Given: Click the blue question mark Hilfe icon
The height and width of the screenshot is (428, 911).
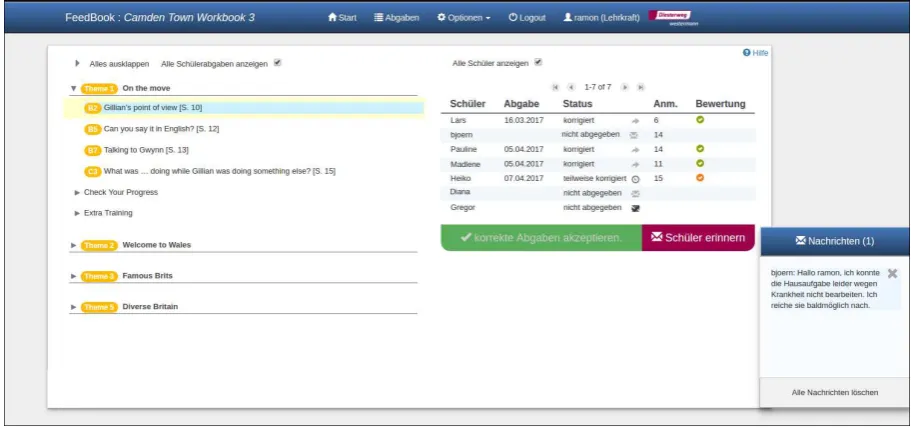Looking at the screenshot, I should coord(747,53).
